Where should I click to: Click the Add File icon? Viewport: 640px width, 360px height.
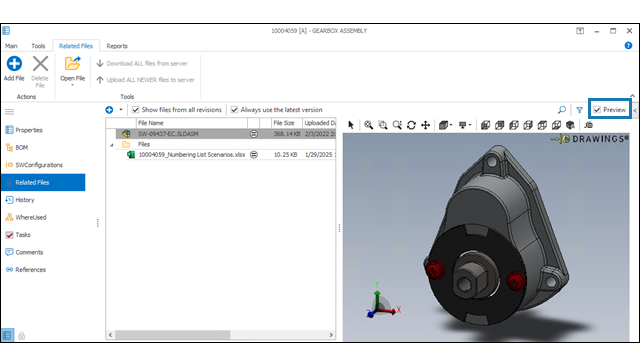[x=14, y=64]
